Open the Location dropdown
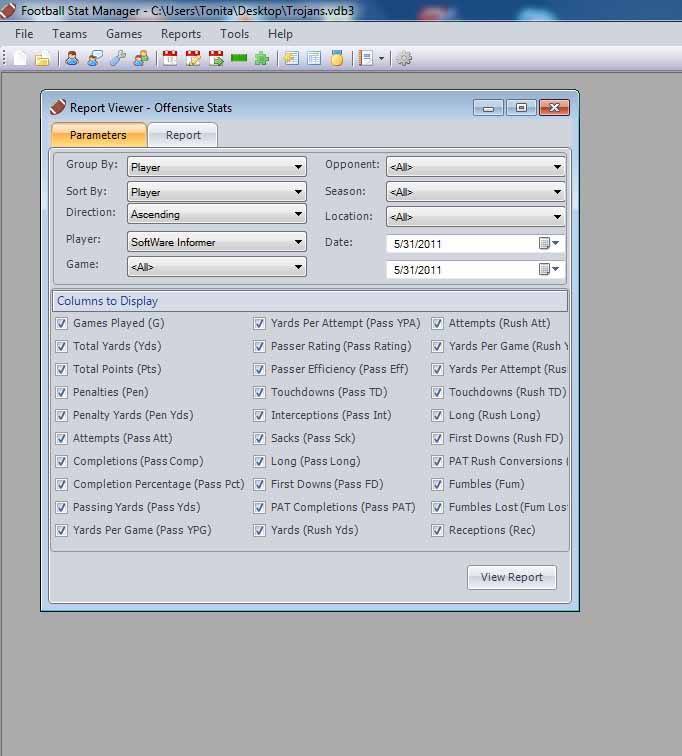The height and width of the screenshot is (756, 682). click(x=476, y=217)
